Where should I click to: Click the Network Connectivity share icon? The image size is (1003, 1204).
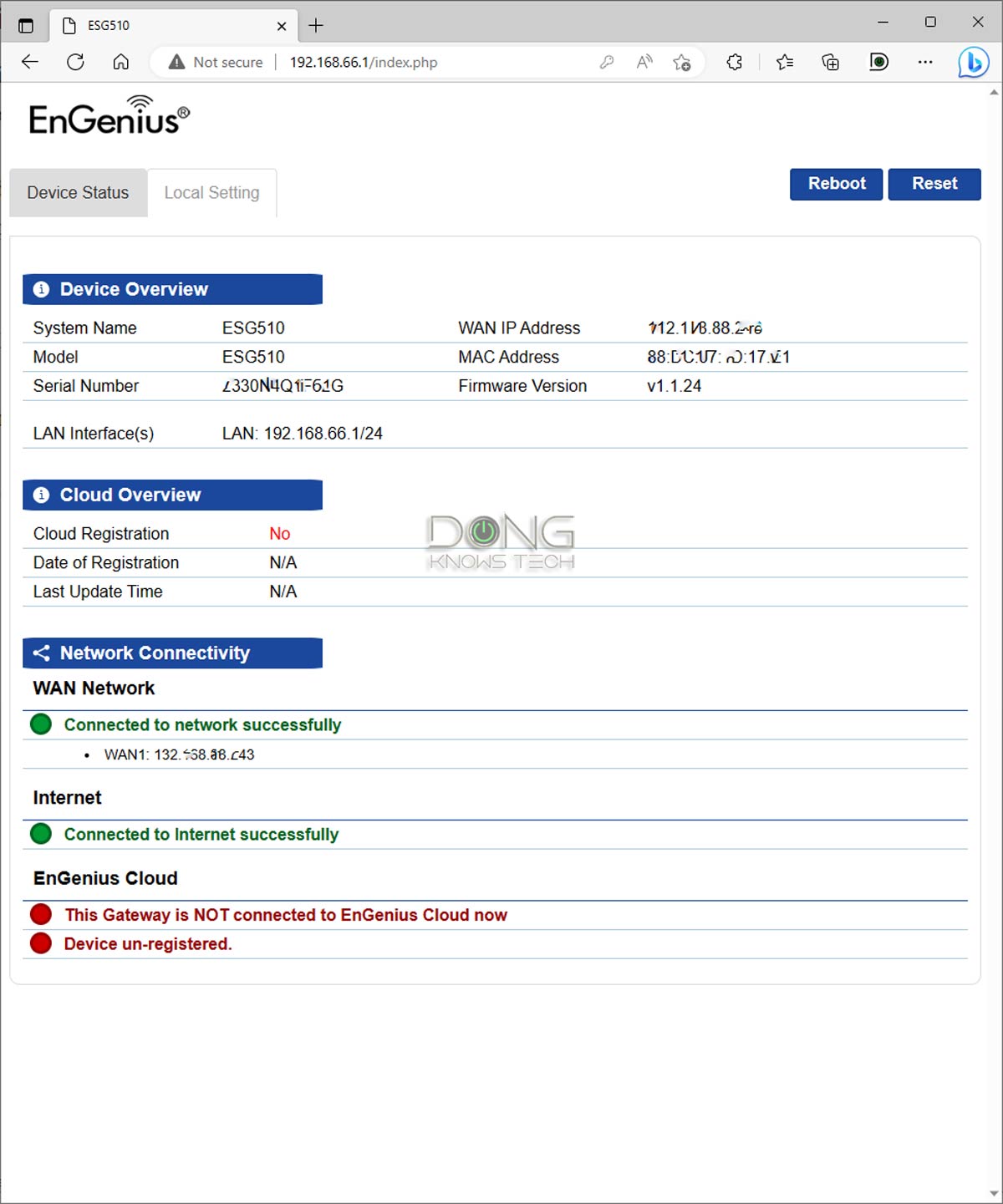41,653
